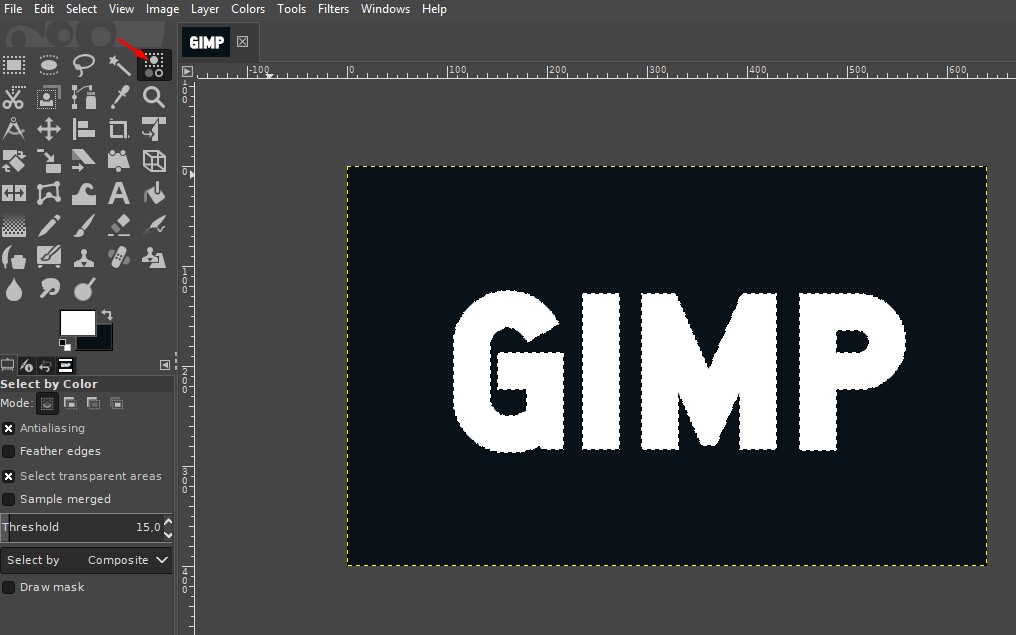Enable the Feather edges option
1016x635 pixels.
point(9,452)
